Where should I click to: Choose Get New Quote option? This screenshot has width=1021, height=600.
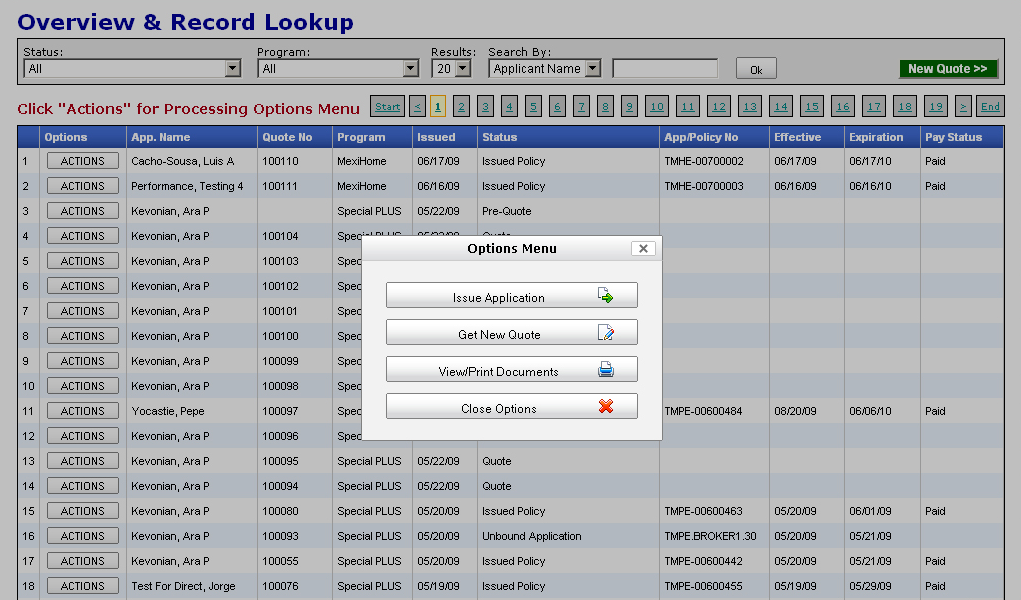tap(512, 332)
